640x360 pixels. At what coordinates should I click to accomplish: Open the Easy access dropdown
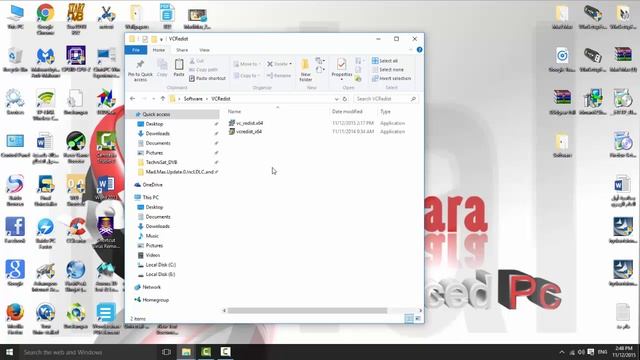point(320,70)
